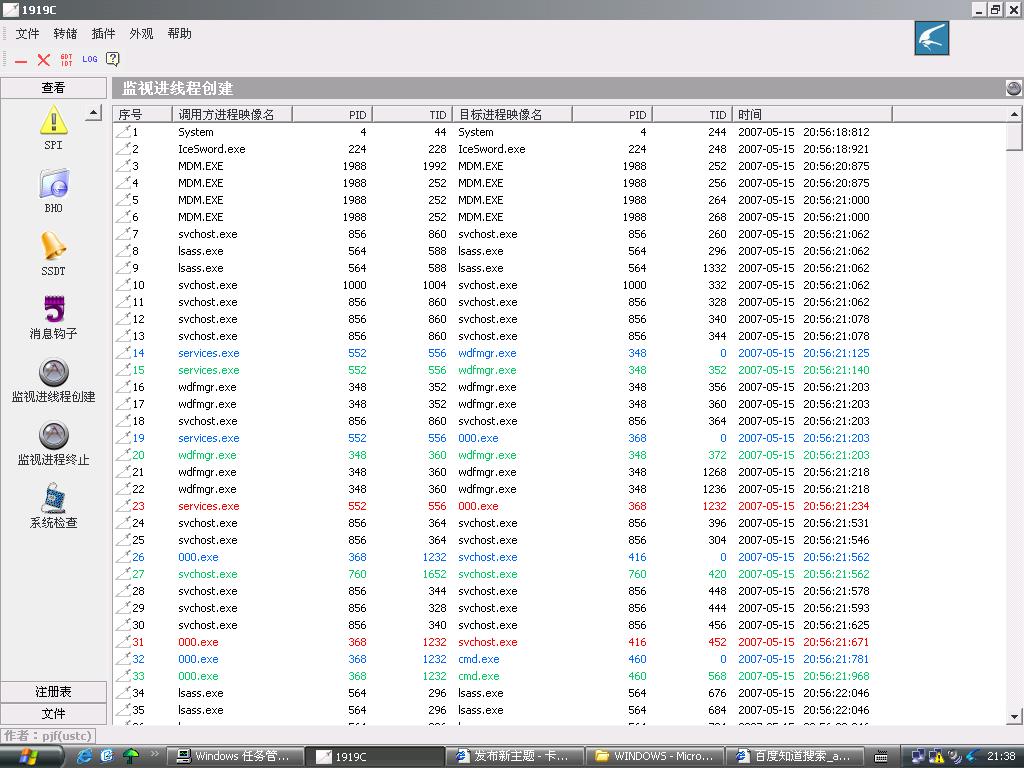Select the BHO sidebar icon
Image resolution: width=1024 pixels, height=768 pixels.
click(53, 186)
